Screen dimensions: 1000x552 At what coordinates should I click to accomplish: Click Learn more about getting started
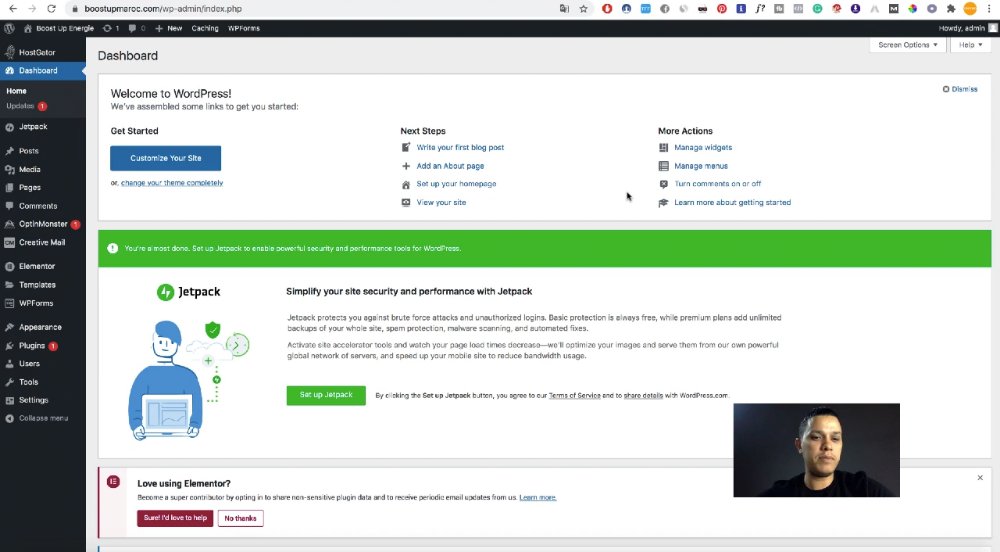732,202
